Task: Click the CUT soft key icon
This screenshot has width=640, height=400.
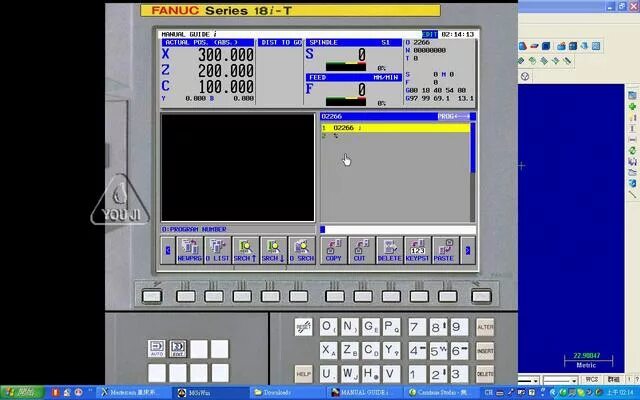Action: coord(361,250)
